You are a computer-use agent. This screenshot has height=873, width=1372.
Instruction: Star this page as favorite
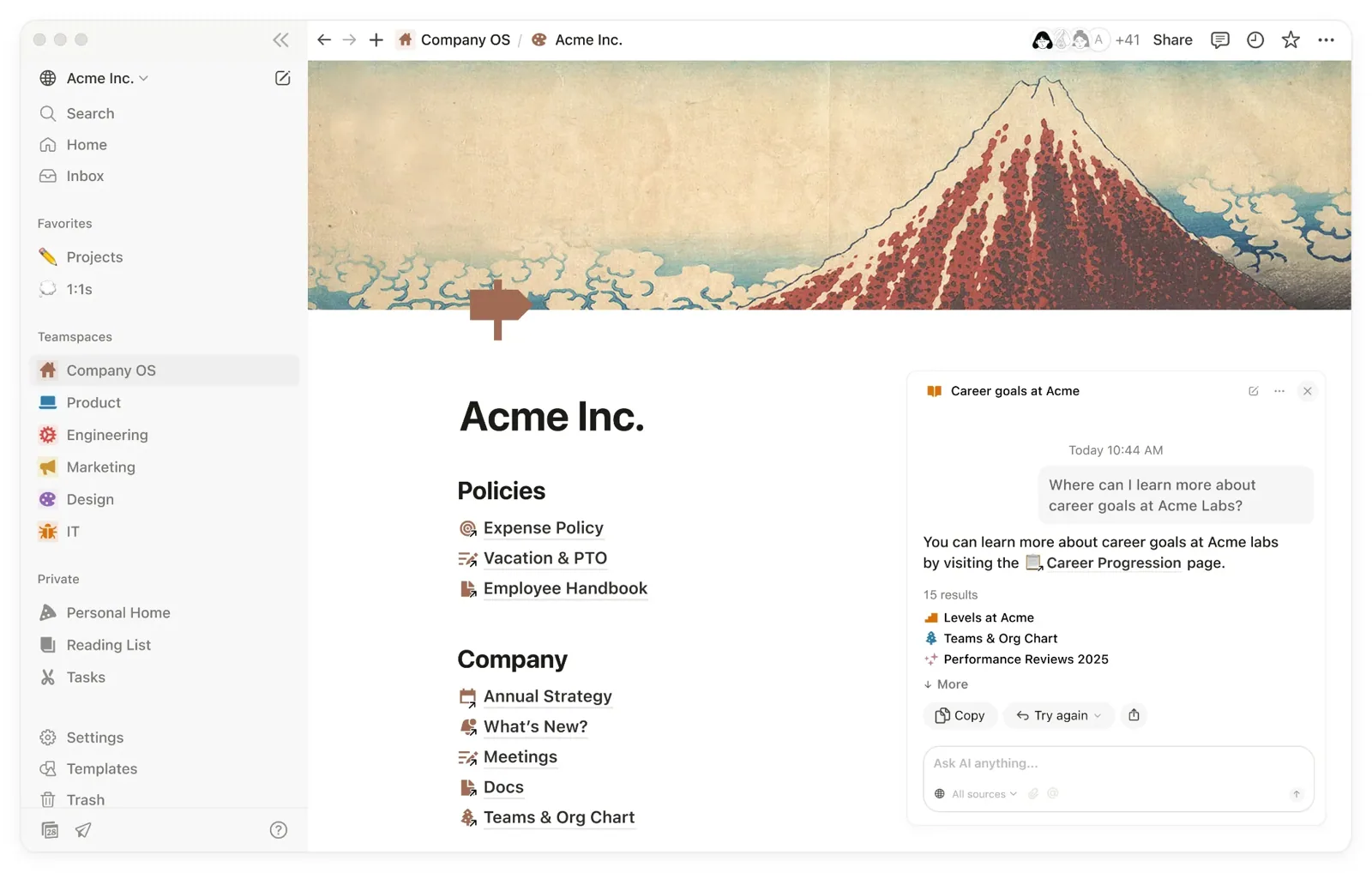[1291, 39]
